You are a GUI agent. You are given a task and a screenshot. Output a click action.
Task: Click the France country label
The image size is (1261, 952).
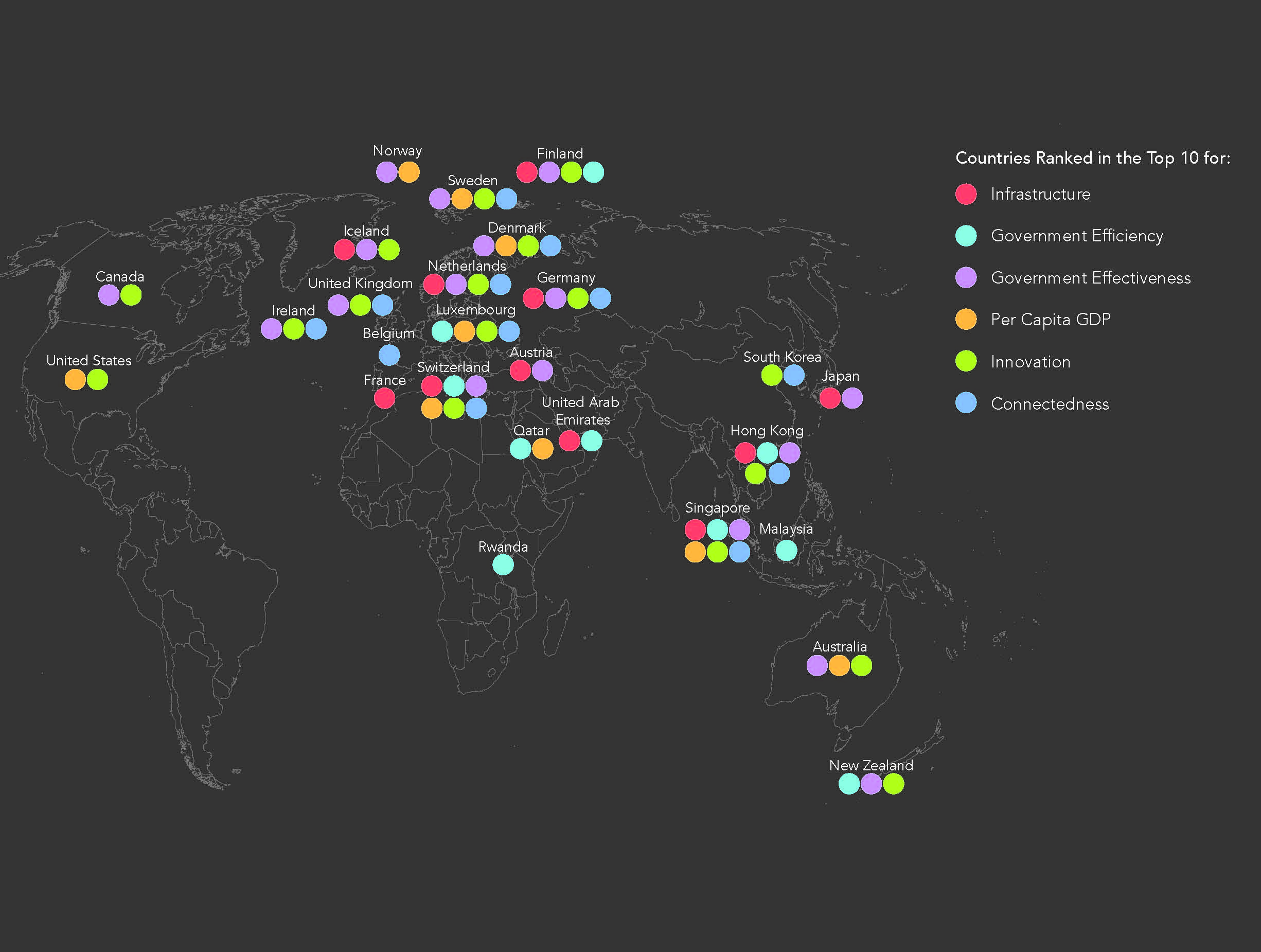tap(385, 380)
